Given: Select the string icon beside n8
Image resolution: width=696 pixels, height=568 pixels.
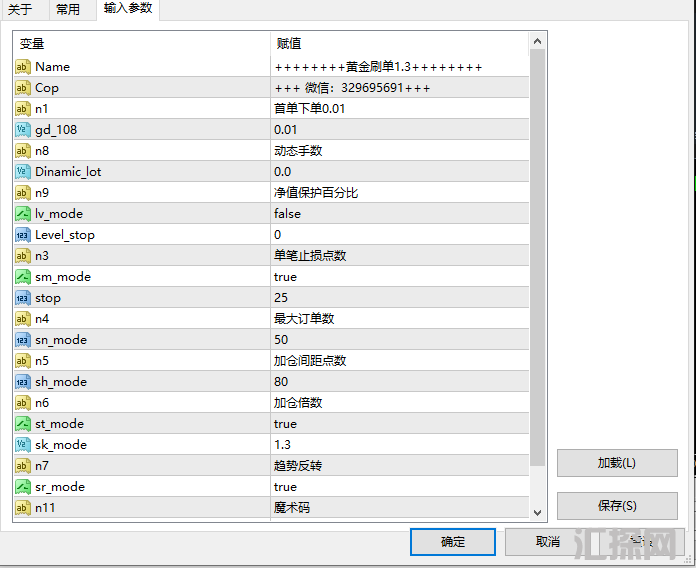Looking at the screenshot, I should coord(23,151).
